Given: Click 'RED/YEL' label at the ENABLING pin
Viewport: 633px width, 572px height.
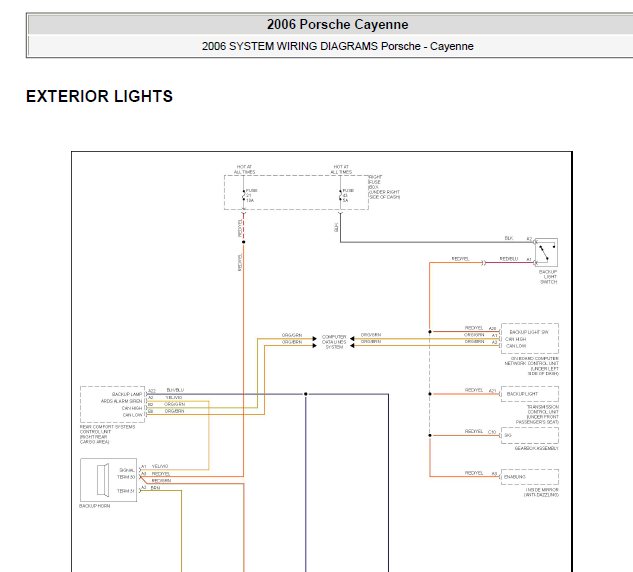Looking at the screenshot, I should click(x=474, y=473).
